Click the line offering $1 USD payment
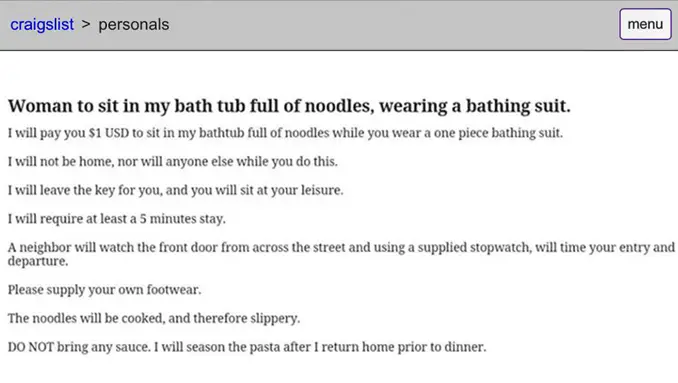The width and height of the screenshot is (678, 383). click(x=285, y=133)
